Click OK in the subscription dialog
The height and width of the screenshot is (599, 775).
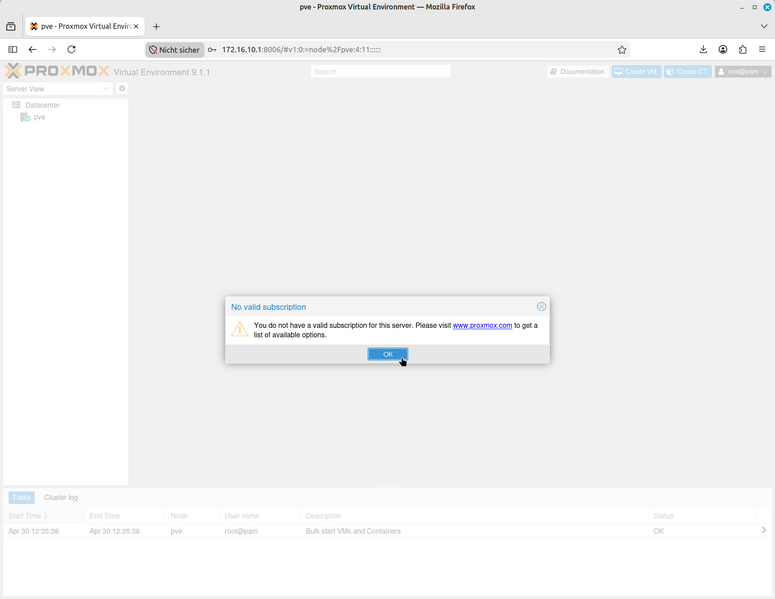pos(388,354)
